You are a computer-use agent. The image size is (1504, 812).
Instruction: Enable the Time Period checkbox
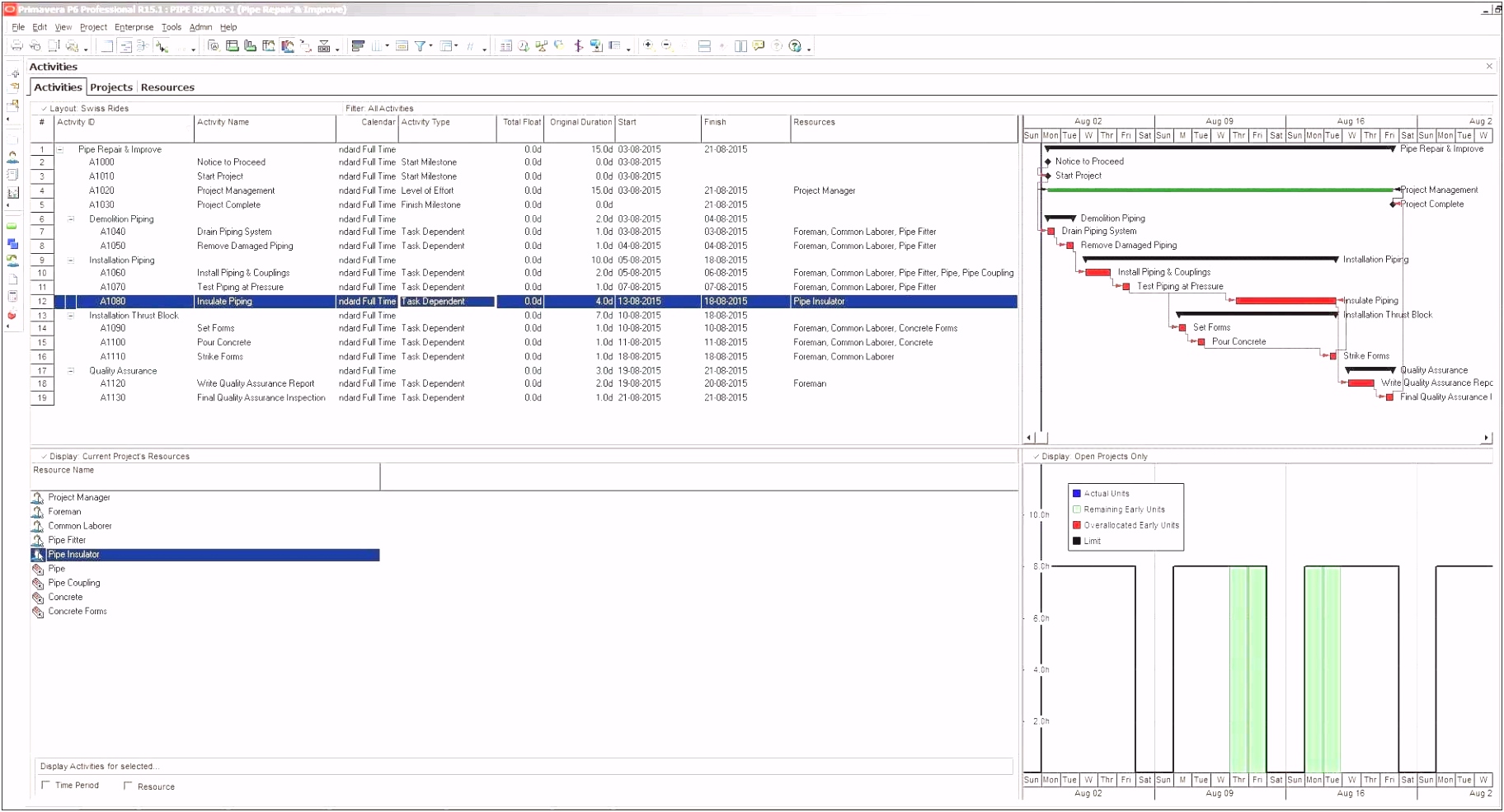(x=46, y=786)
